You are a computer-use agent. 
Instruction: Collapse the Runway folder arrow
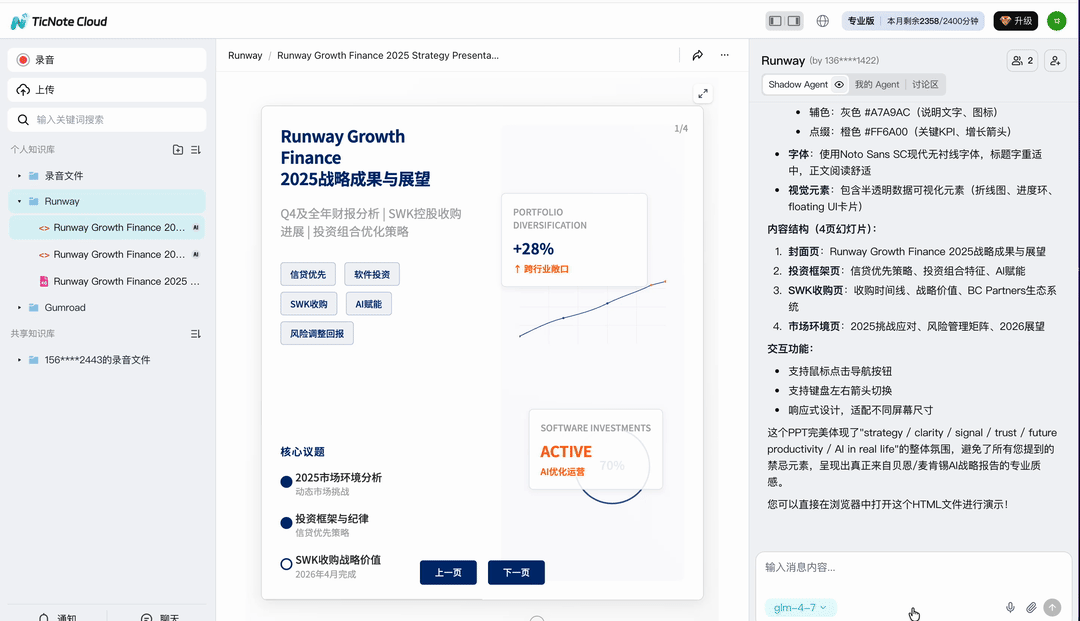pyautogui.click(x=19, y=202)
